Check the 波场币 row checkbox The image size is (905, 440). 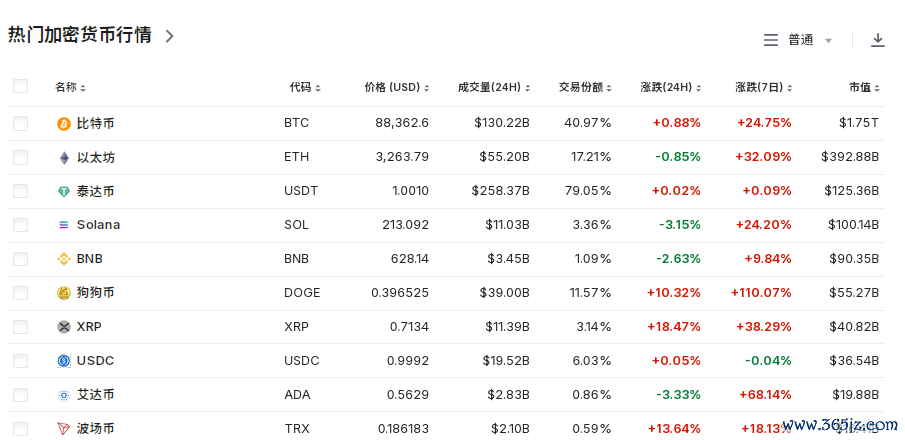pos(20,428)
